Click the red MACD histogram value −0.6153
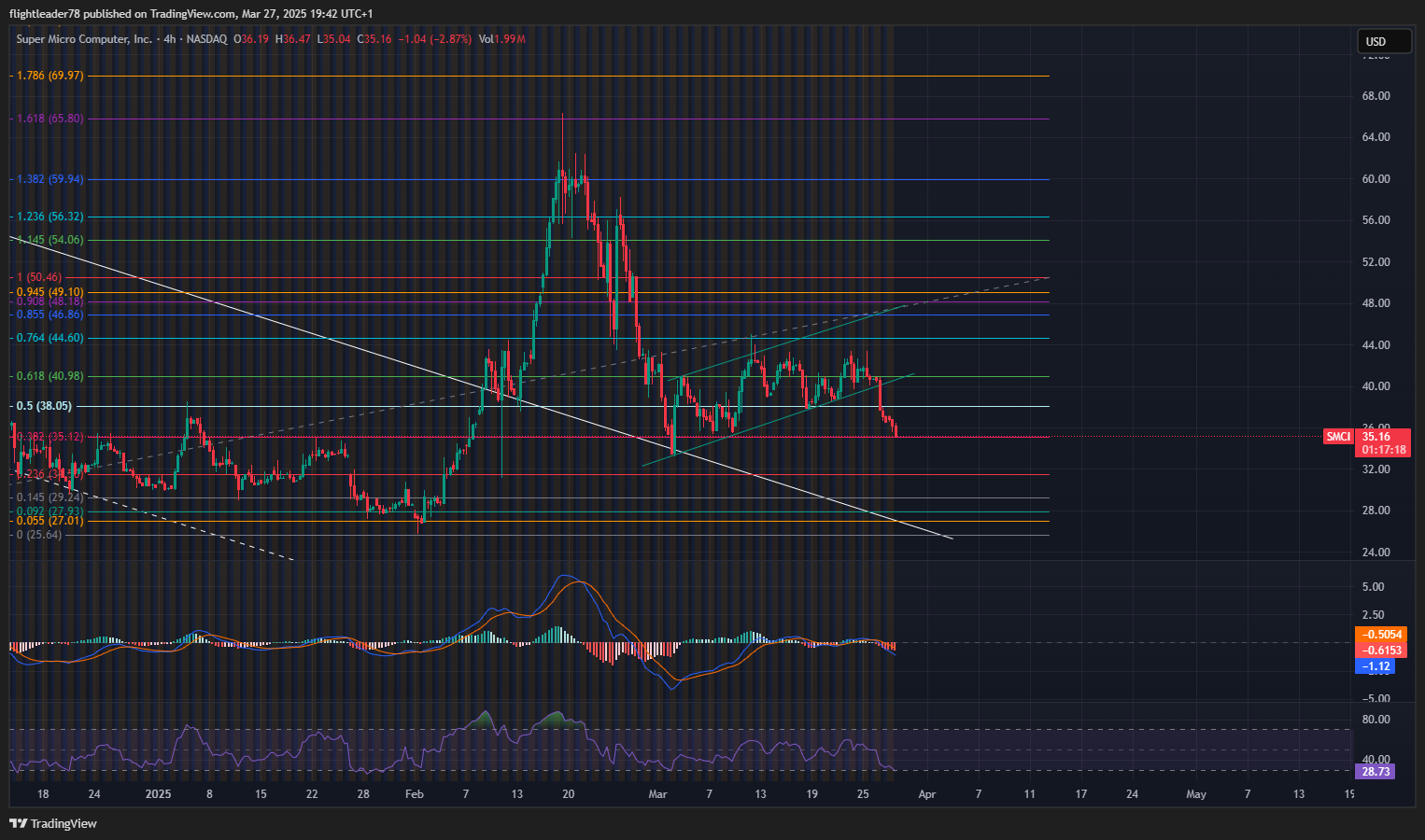This screenshot has width=1425, height=840. point(1381,651)
